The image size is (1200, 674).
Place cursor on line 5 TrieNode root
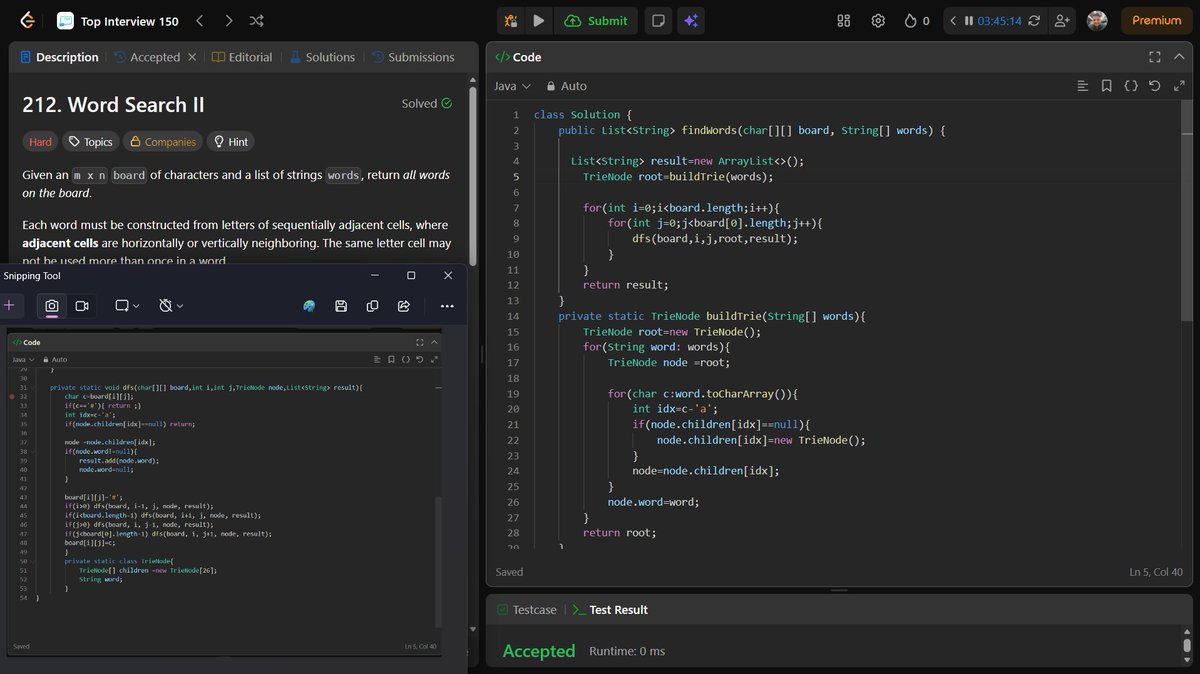(678, 176)
